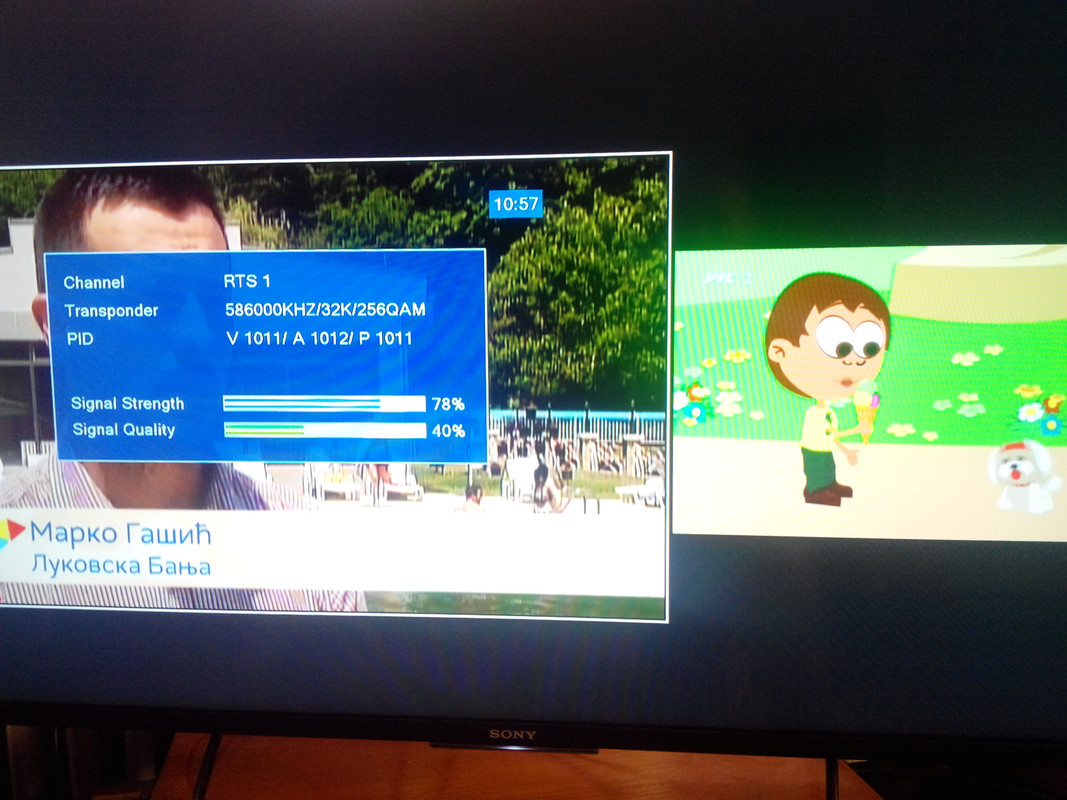Select the Transponder label
The width and height of the screenshot is (1067, 800).
tap(111, 311)
